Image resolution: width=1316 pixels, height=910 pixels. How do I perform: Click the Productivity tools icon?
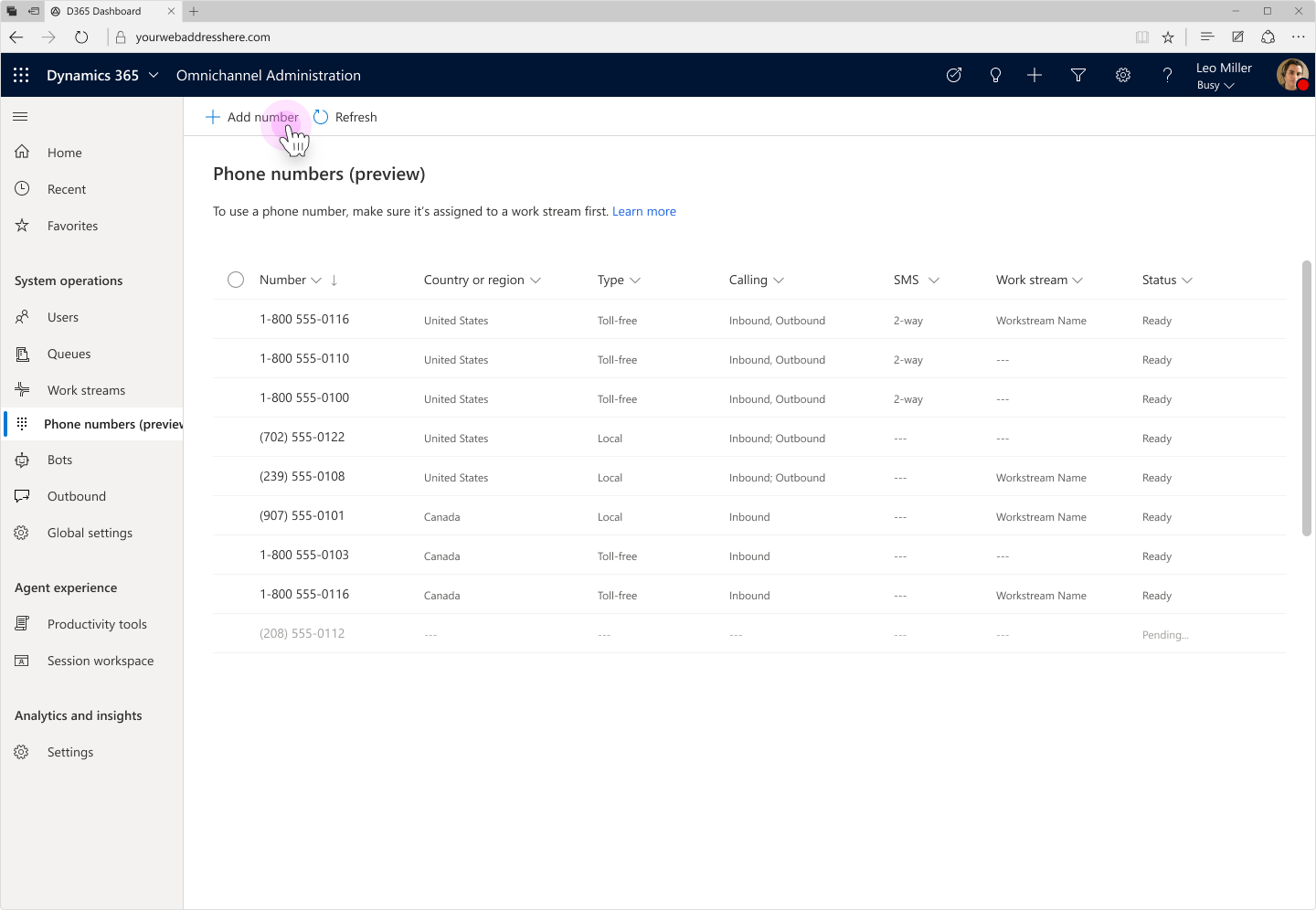(x=22, y=624)
